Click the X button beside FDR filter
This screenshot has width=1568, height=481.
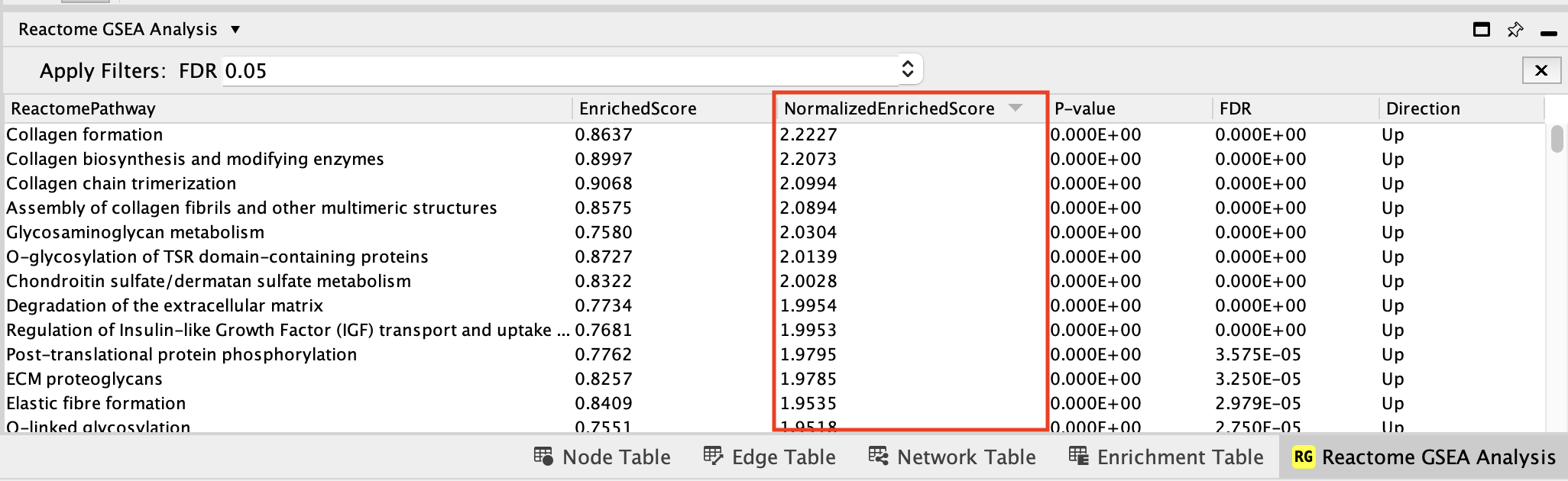tap(1540, 70)
